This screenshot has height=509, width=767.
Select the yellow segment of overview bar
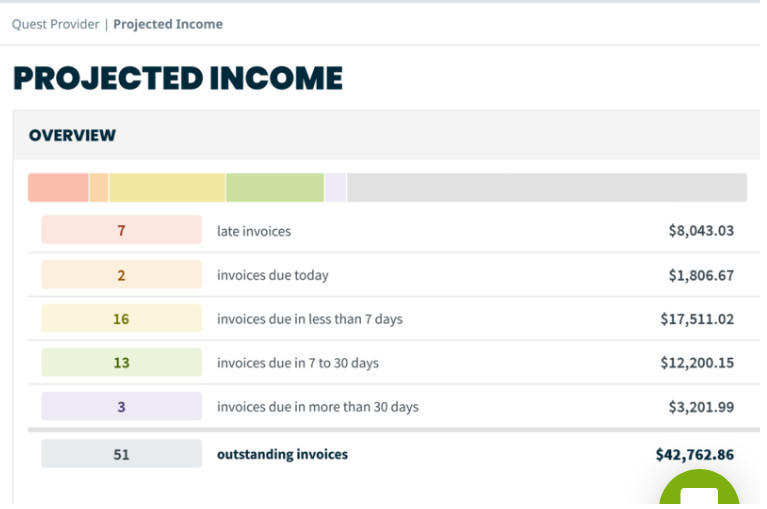[167, 187]
